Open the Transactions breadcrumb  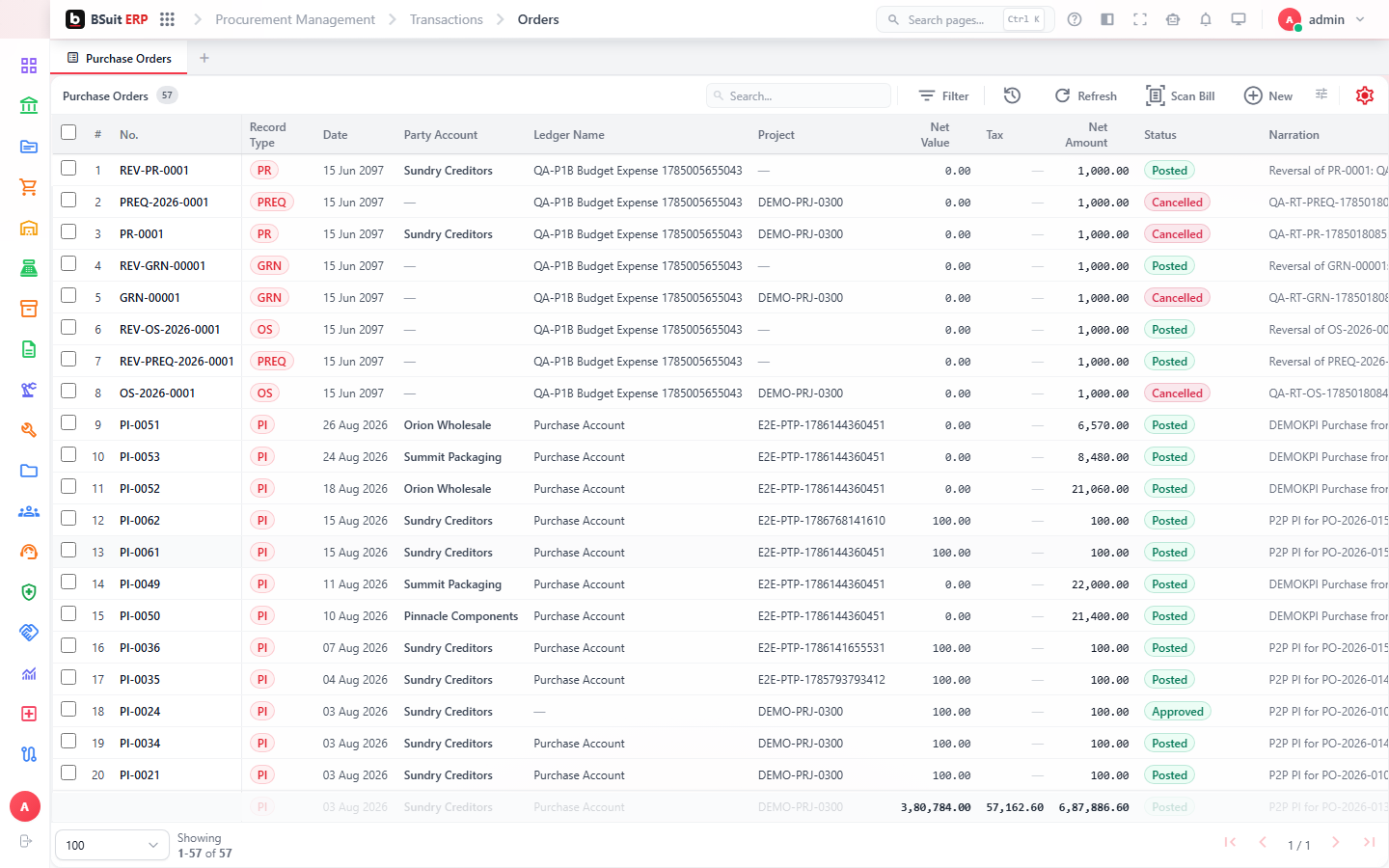tap(447, 19)
